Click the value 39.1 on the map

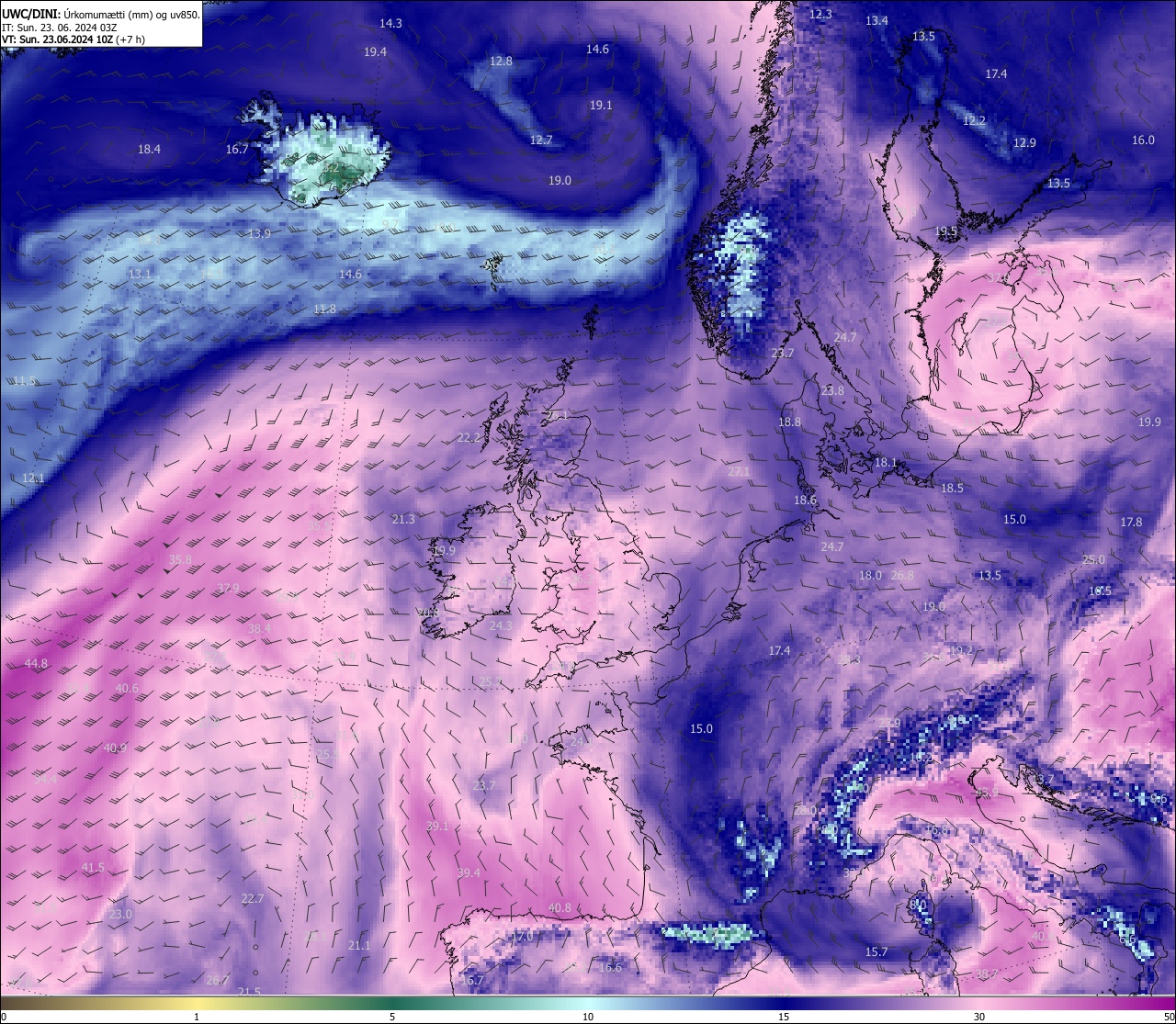[437, 827]
